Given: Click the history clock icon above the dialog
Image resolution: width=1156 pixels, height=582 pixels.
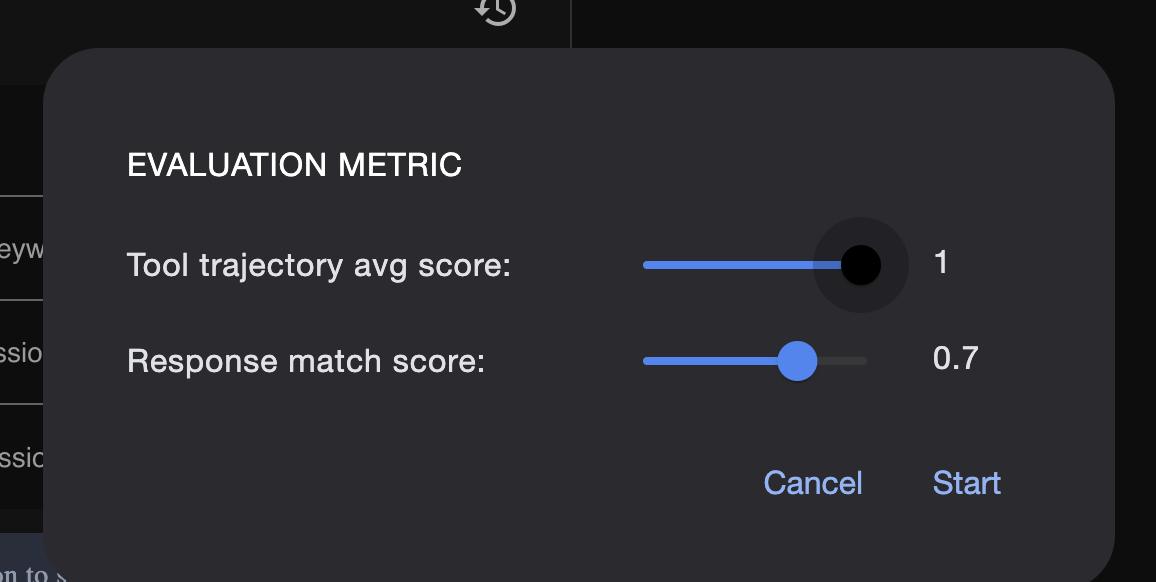Looking at the screenshot, I should [x=496, y=10].
